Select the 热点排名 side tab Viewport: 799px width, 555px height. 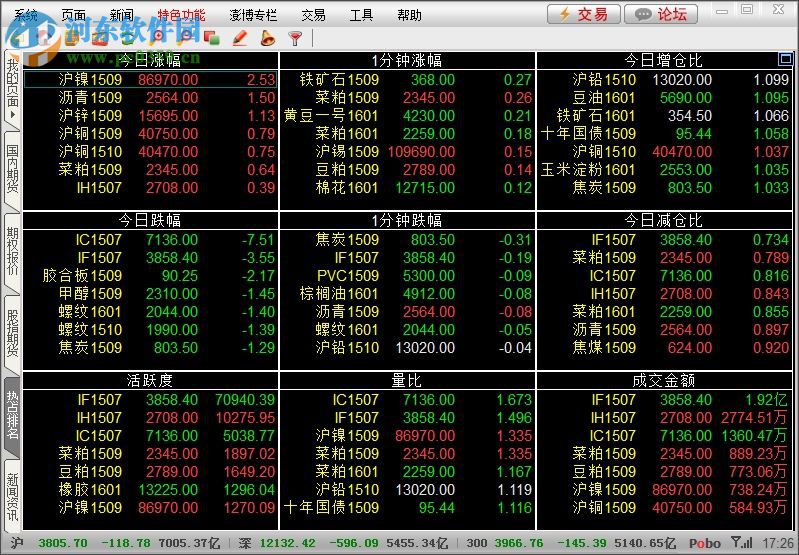[12, 415]
